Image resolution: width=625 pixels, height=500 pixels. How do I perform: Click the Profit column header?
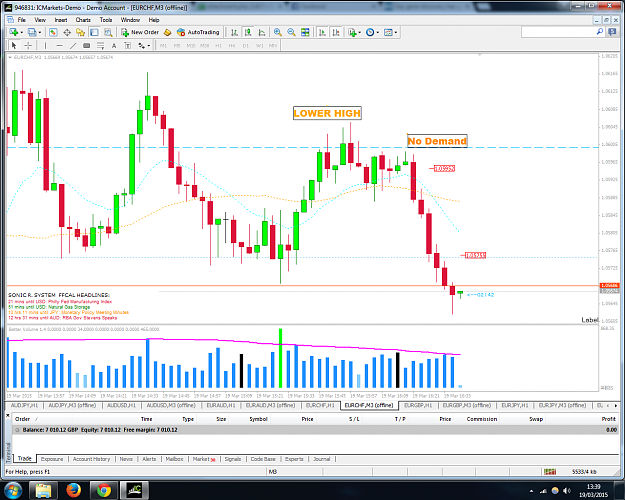click(609, 419)
